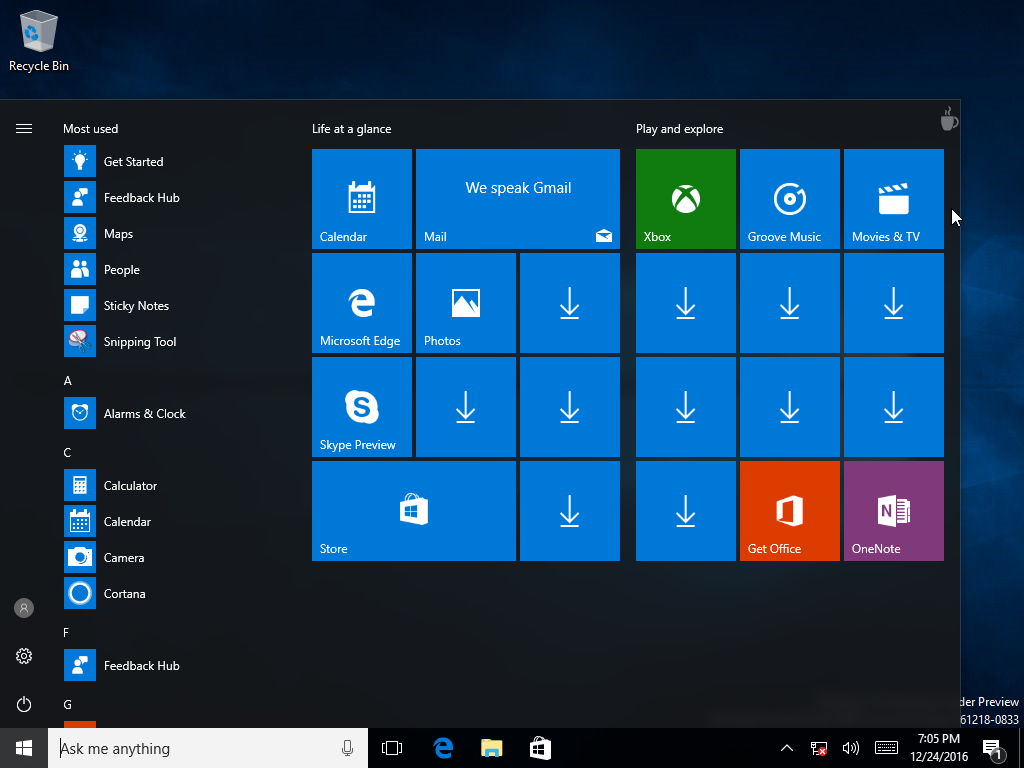Launch the Microsoft Edge tile
The width and height of the screenshot is (1024, 768).
(362, 302)
